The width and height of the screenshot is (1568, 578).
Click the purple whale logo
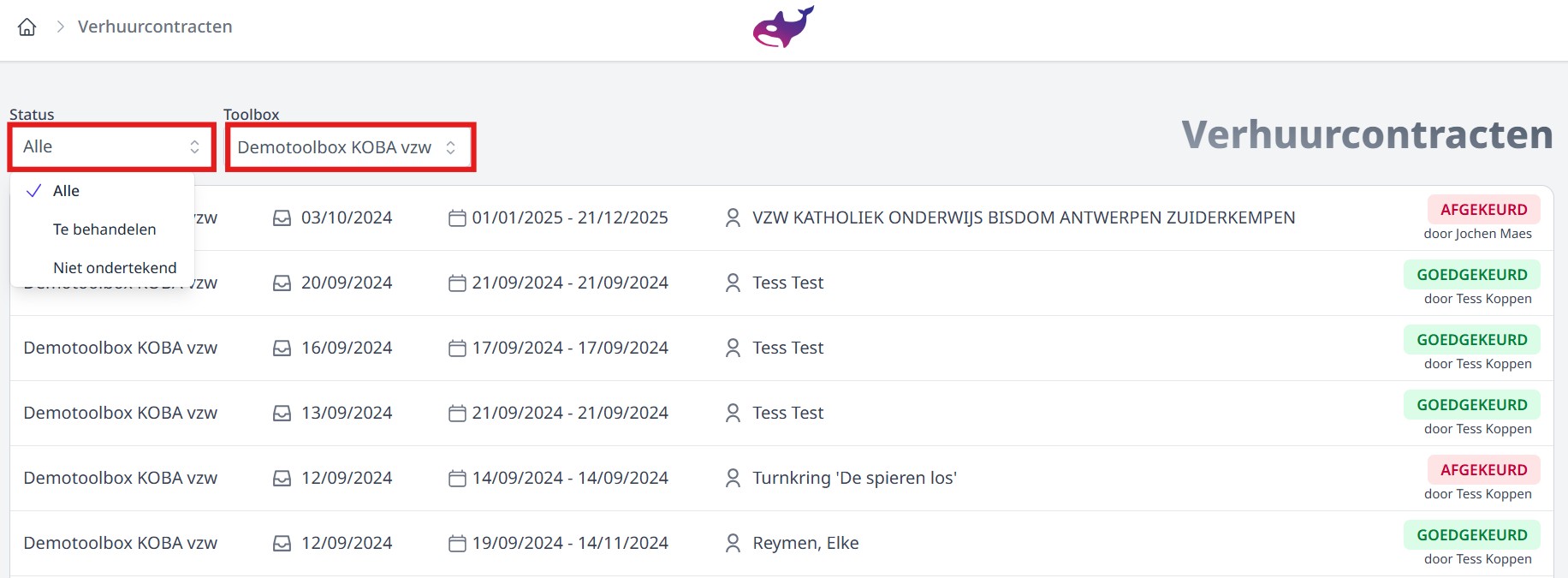pyautogui.click(x=783, y=27)
